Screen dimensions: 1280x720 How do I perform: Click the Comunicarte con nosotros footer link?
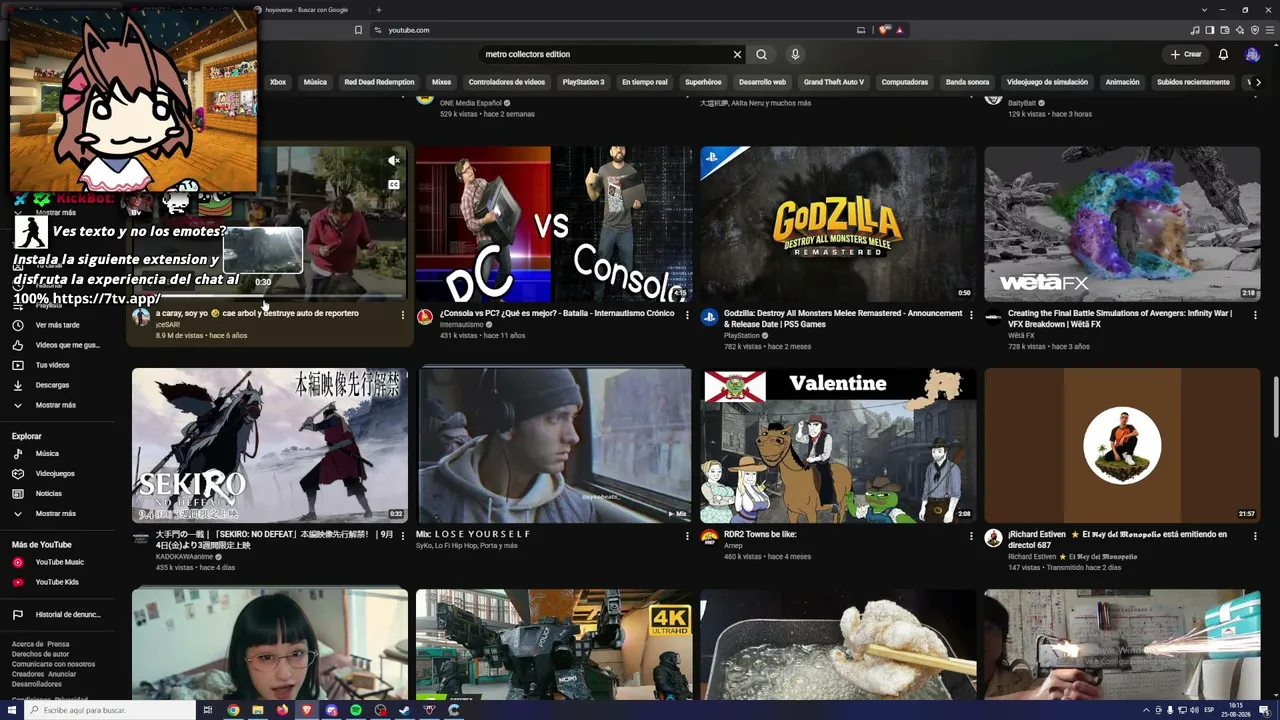pos(53,664)
